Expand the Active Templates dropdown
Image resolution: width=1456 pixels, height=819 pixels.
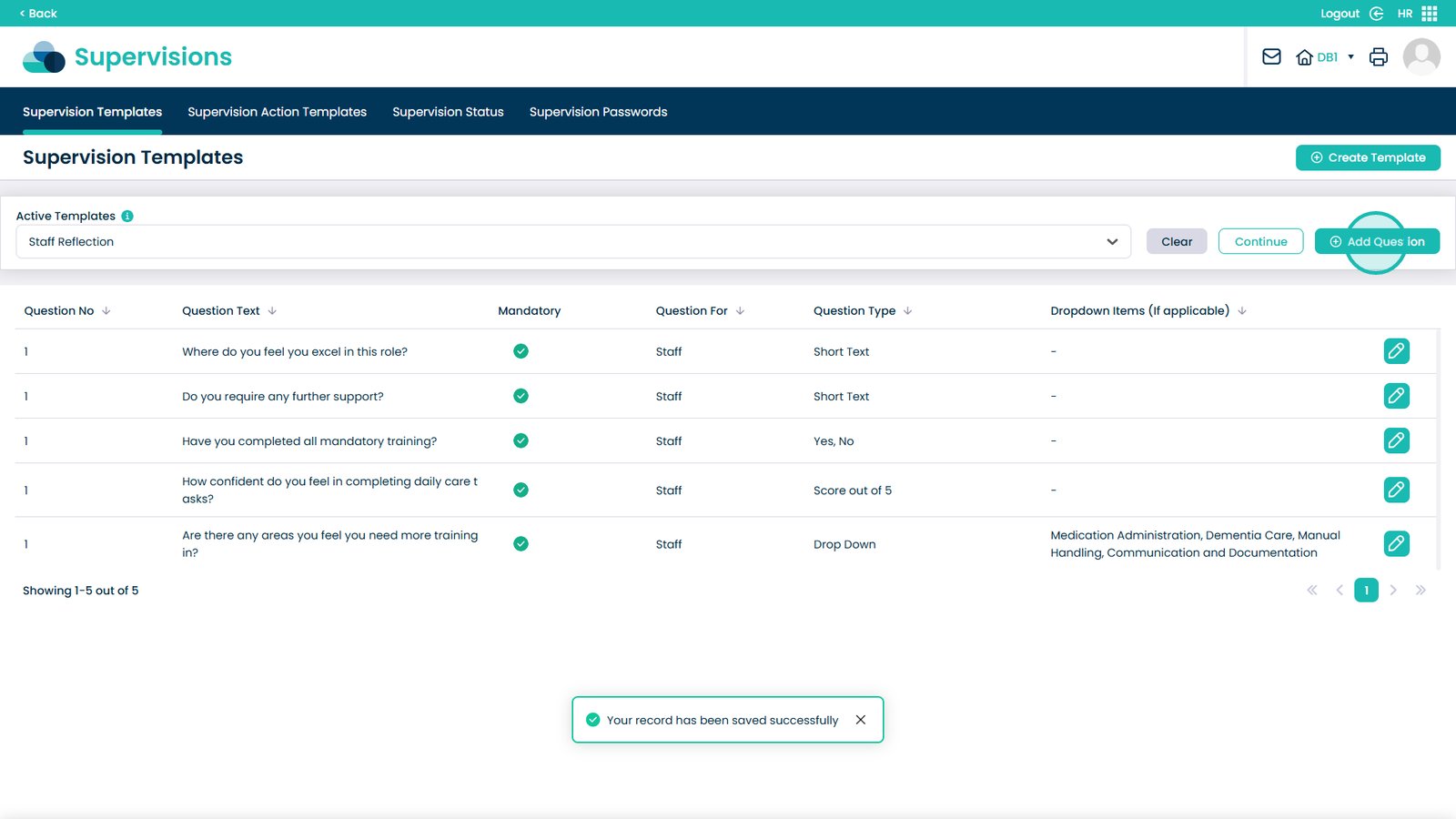1111,242
